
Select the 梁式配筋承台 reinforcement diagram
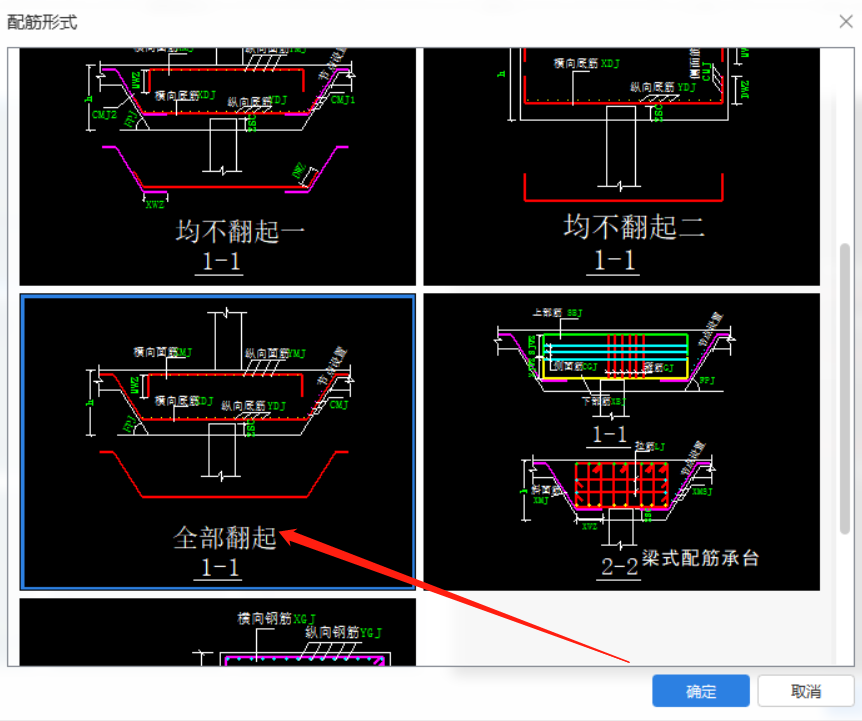tap(621, 442)
